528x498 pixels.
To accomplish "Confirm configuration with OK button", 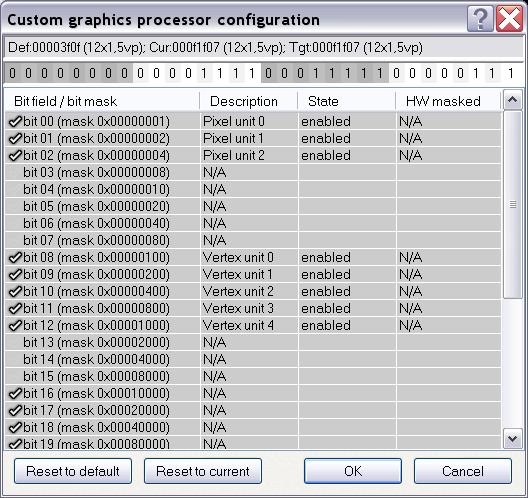I will pyautogui.click(x=353, y=471).
